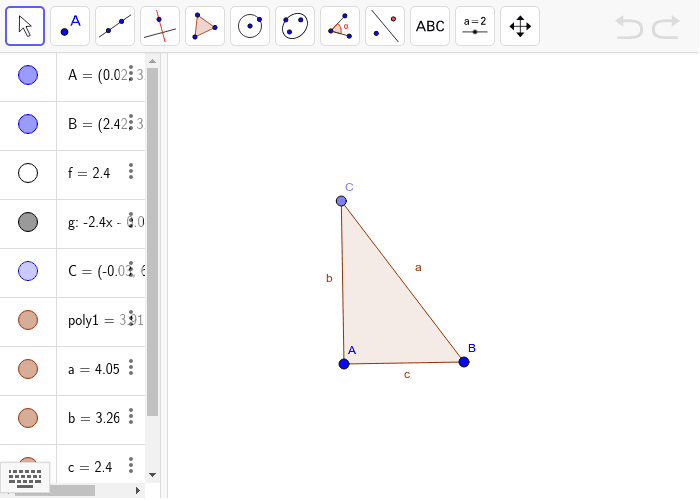The width and height of the screenshot is (700, 500).
Task: Click side label a of triangle
Action: pyautogui.click(x=418, y=268)
